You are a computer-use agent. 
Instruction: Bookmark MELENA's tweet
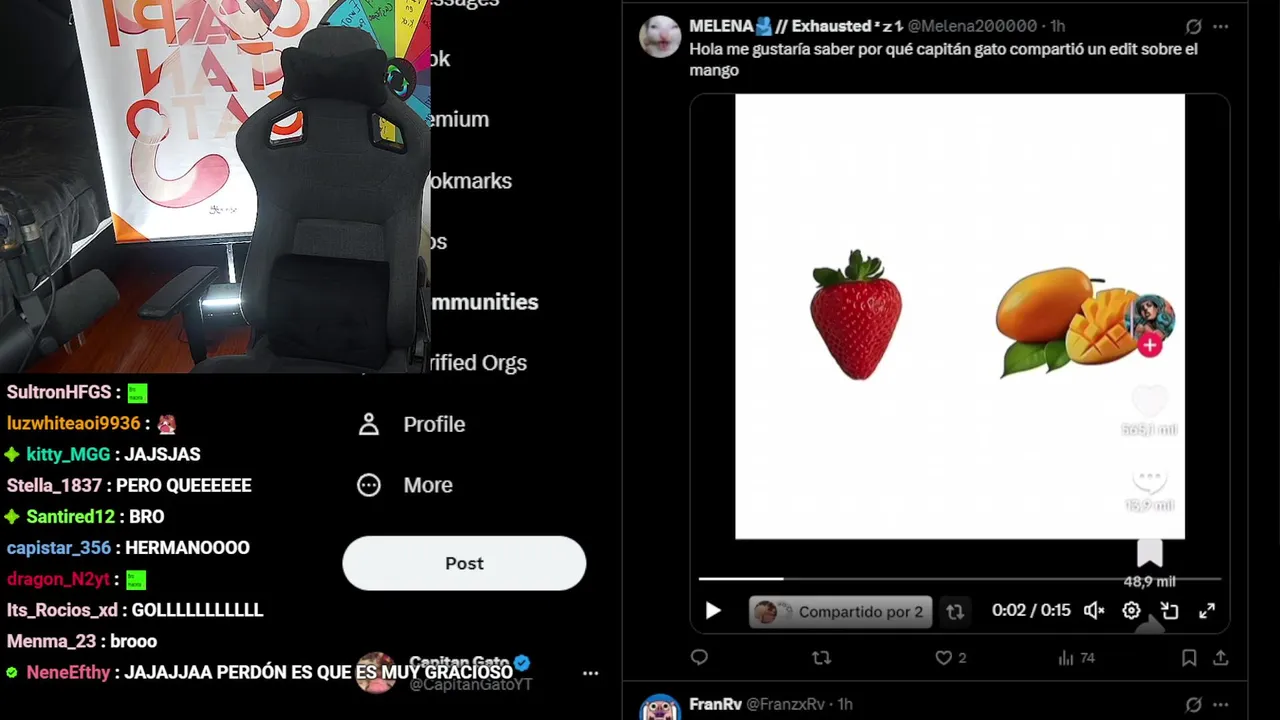(1189, 657)
